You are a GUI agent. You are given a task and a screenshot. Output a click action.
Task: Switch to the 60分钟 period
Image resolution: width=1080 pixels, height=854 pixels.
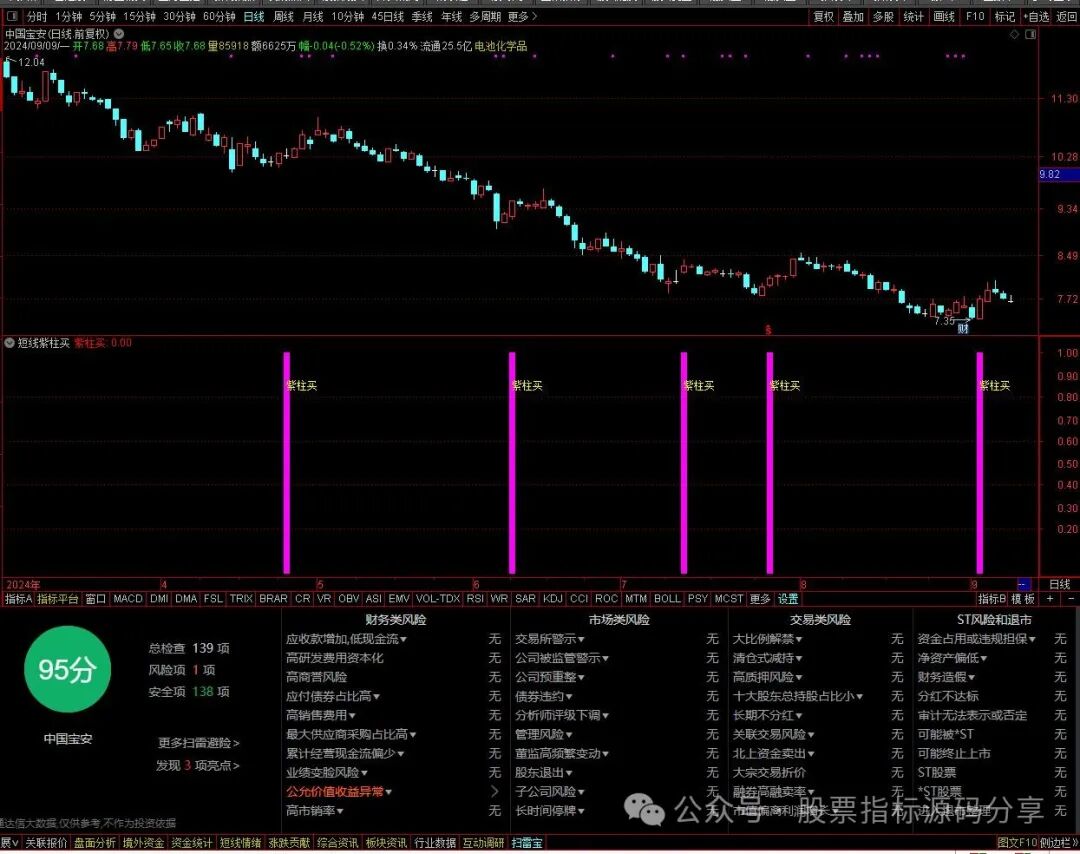click(219, 17)
